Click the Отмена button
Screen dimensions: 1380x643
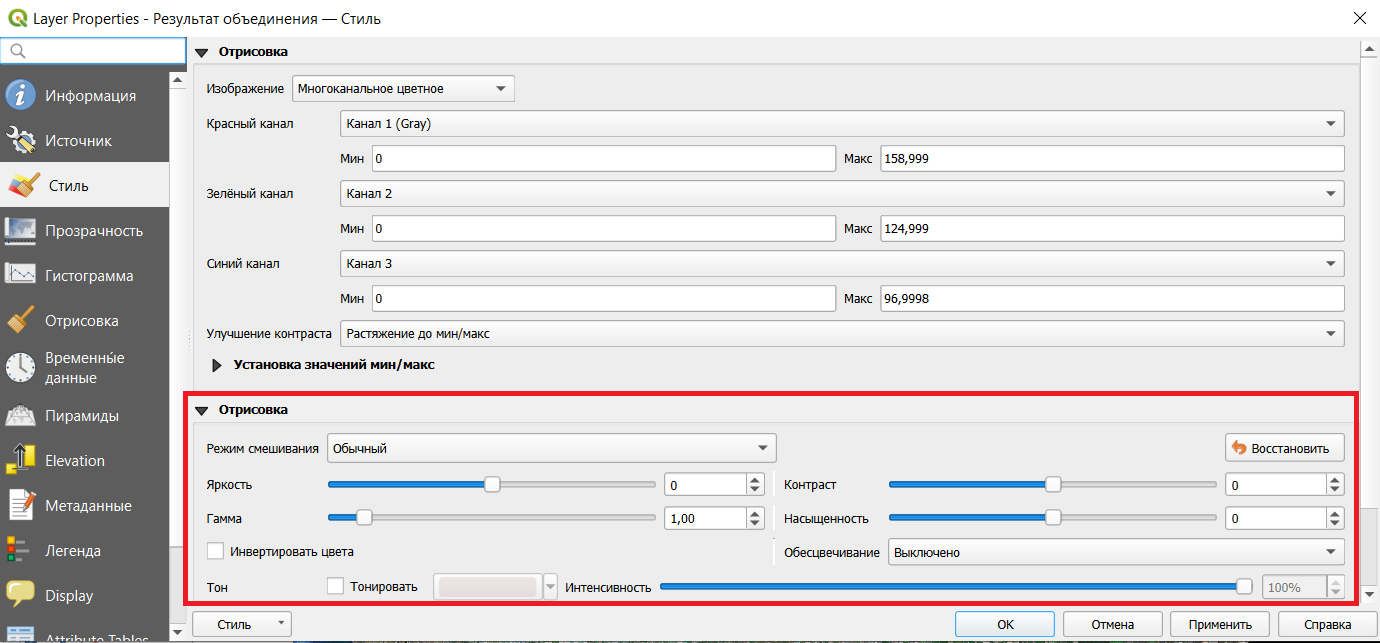point(1112,624)
